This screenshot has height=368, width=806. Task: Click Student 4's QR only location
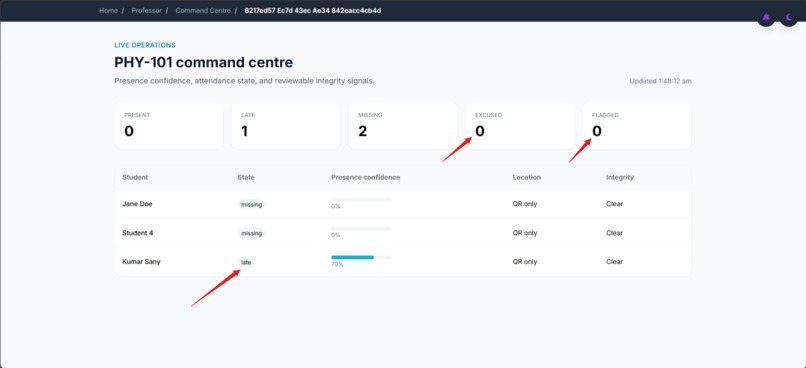coord(525,233)
